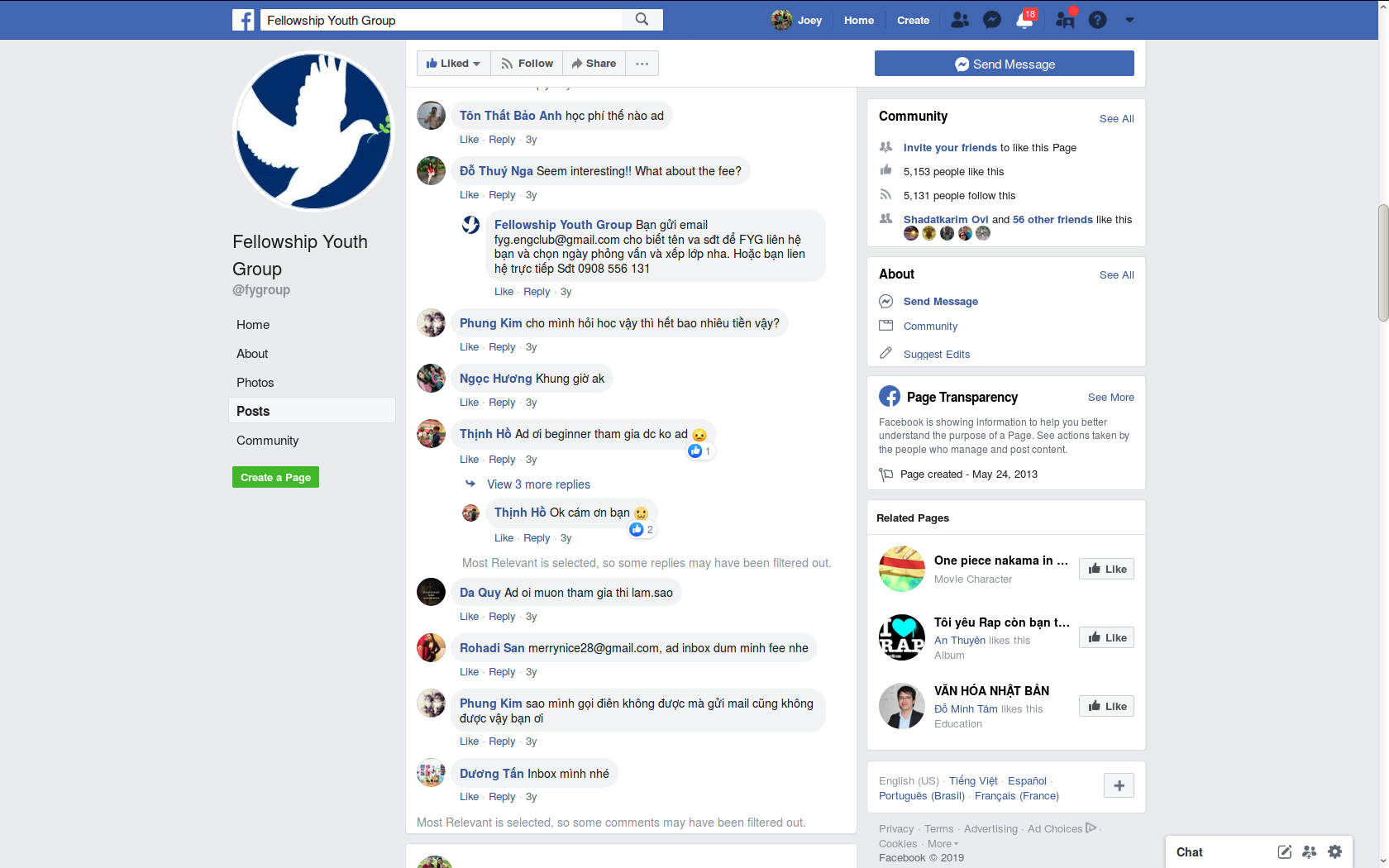This screenshot has width=1389, height=868.
Task: Toggle the Follow button for this page
Action: click(527, 63)
